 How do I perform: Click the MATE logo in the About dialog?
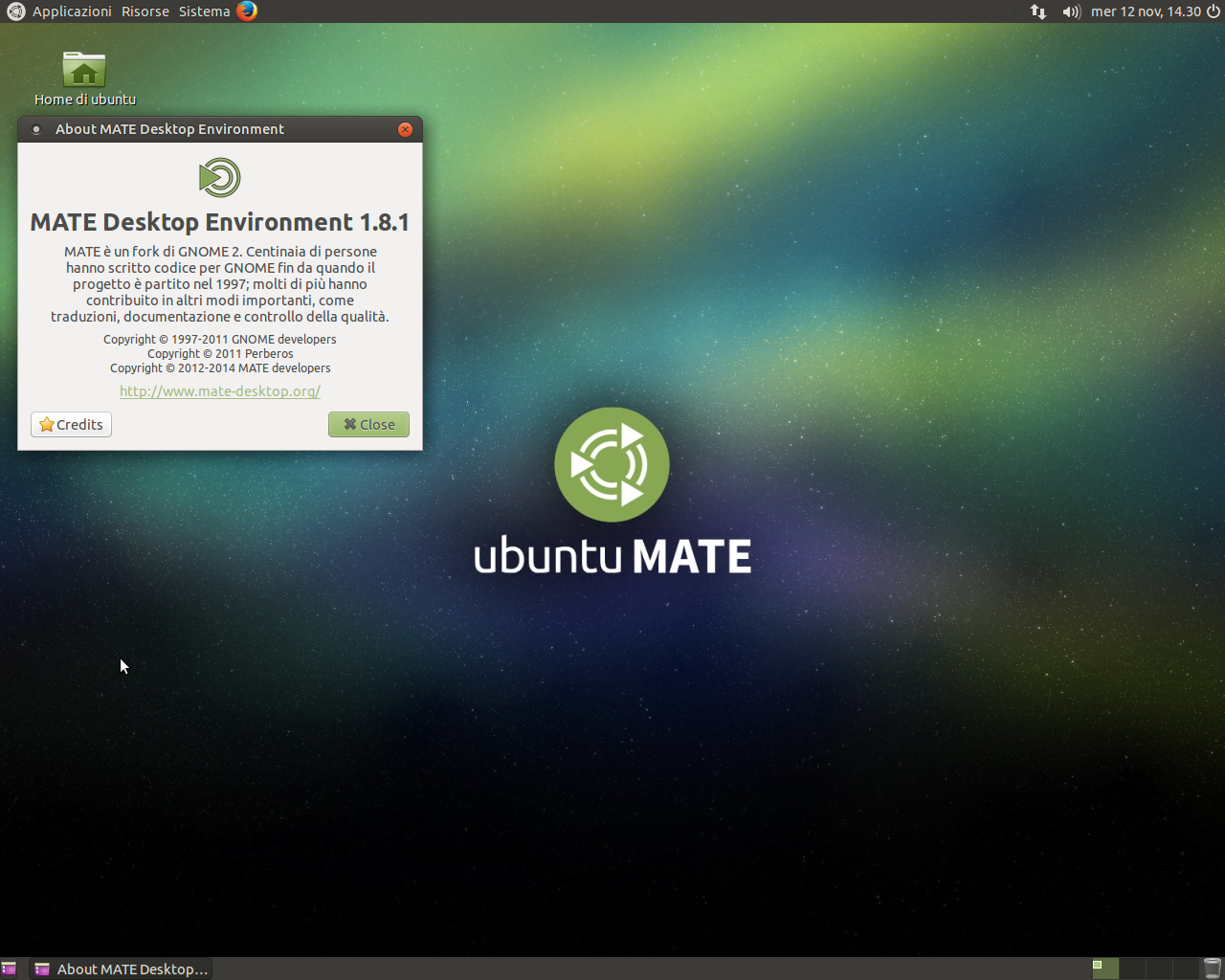[219, 178]
